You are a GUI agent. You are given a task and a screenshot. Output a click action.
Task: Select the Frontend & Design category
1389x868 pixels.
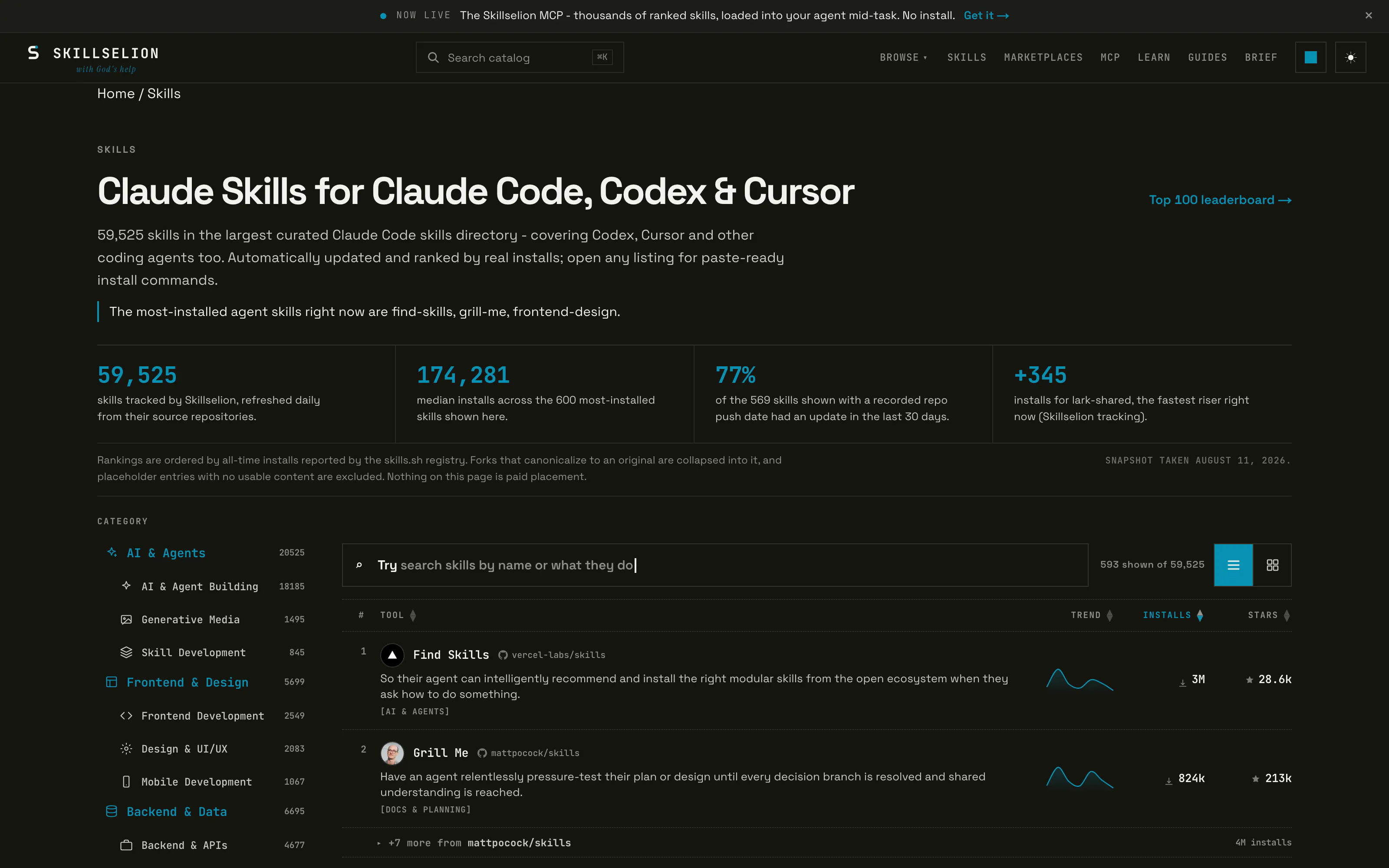[205, 682]
